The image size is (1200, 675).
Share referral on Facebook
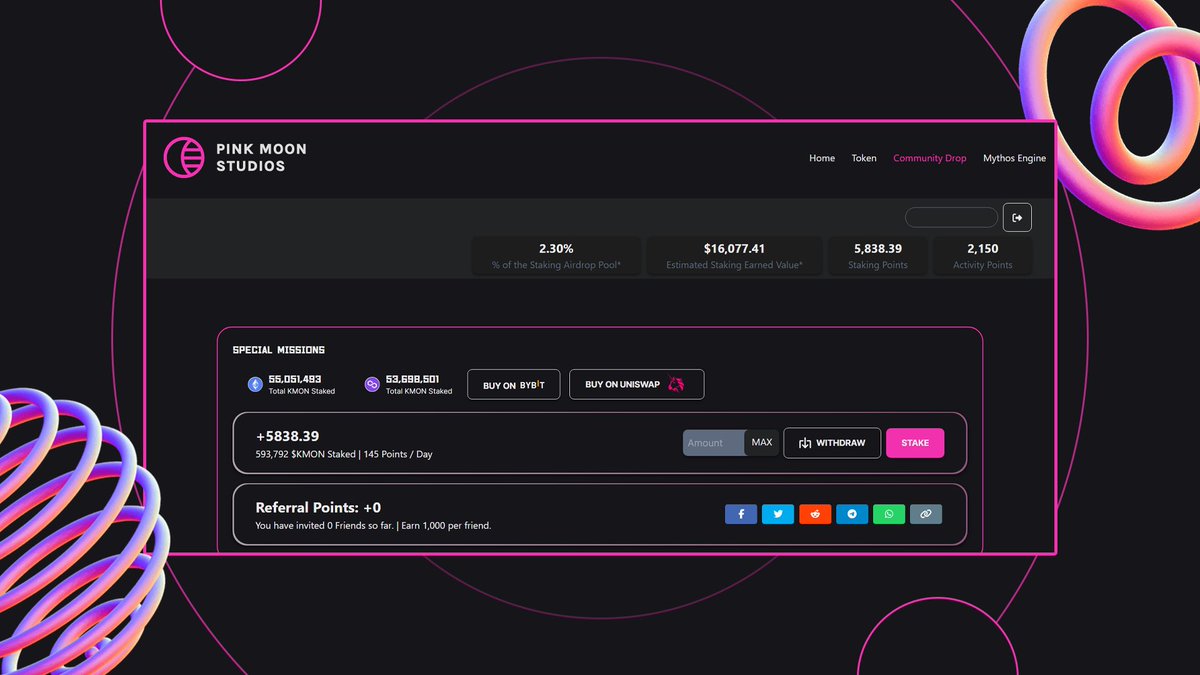tap(741, 514)
